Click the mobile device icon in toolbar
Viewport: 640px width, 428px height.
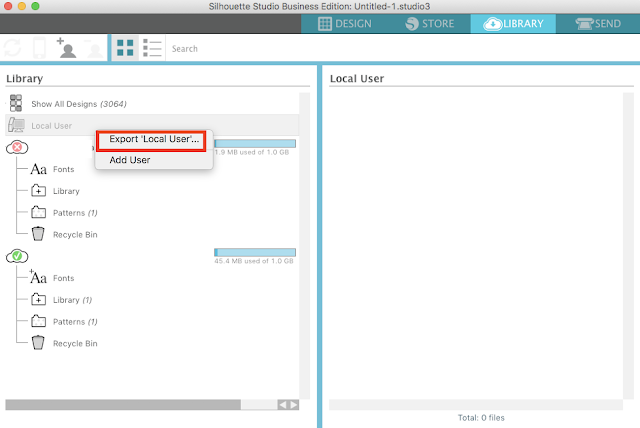40,48
